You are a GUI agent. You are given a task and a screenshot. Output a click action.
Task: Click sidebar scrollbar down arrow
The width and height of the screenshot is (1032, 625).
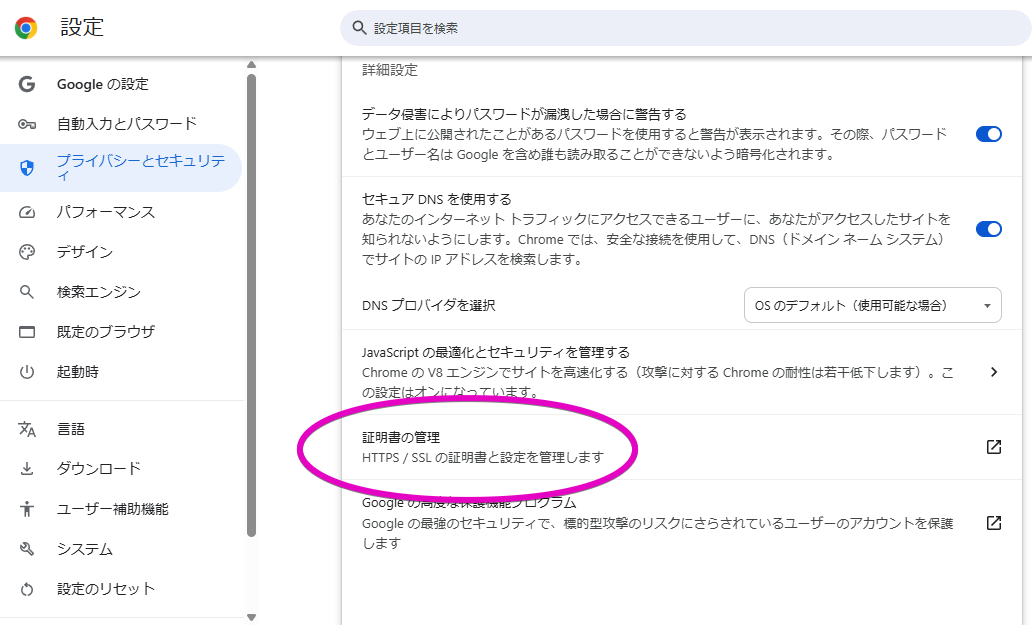pos(251,617)
